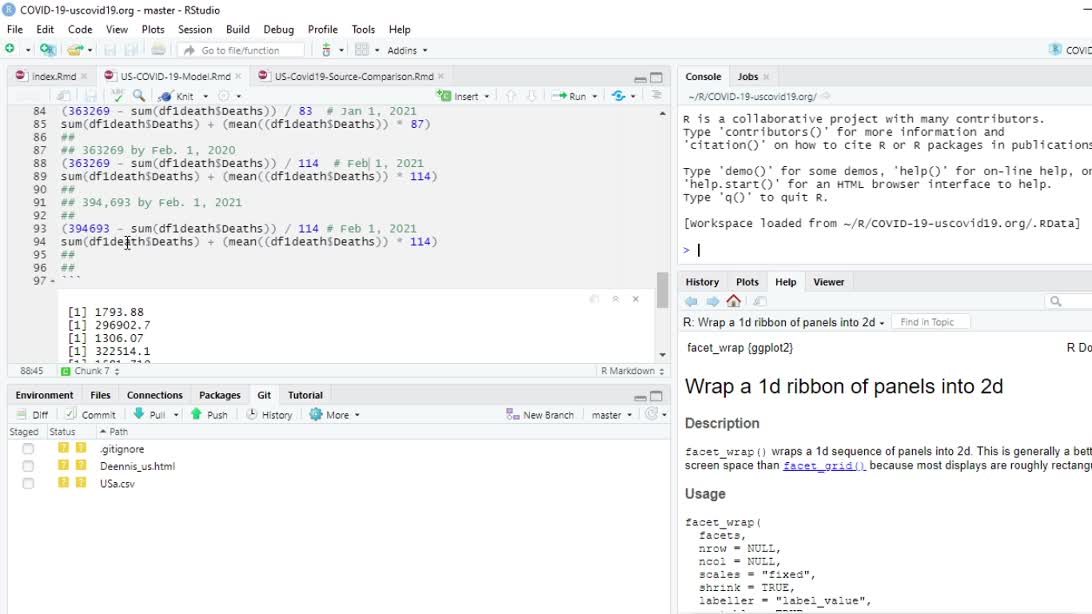The width and height of the screenshot is (1092, 614).
Task: Click the Help home icon
Action: [x=734, y=301]
